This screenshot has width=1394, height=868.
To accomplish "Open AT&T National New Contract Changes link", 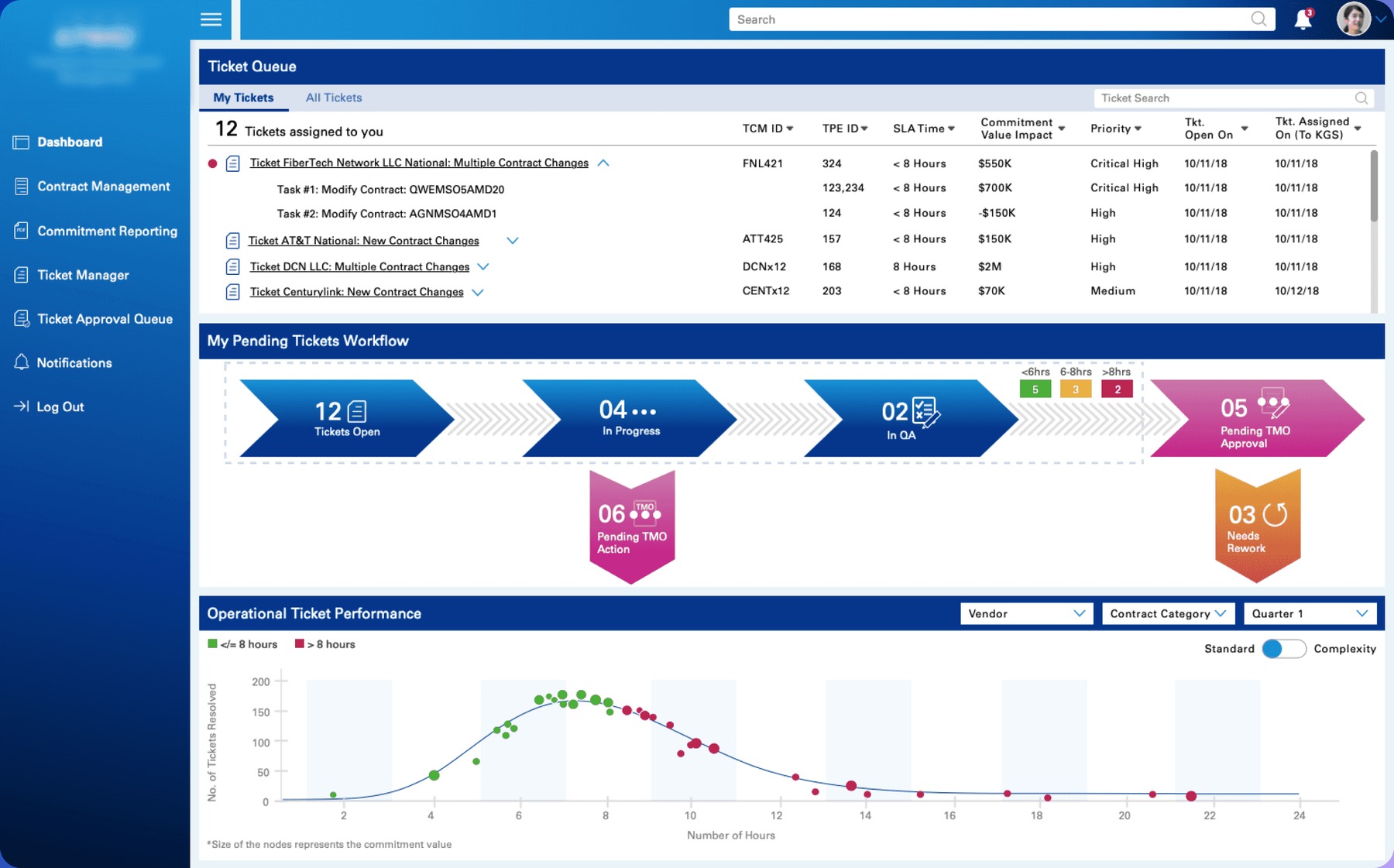I will tap(363, 241).
